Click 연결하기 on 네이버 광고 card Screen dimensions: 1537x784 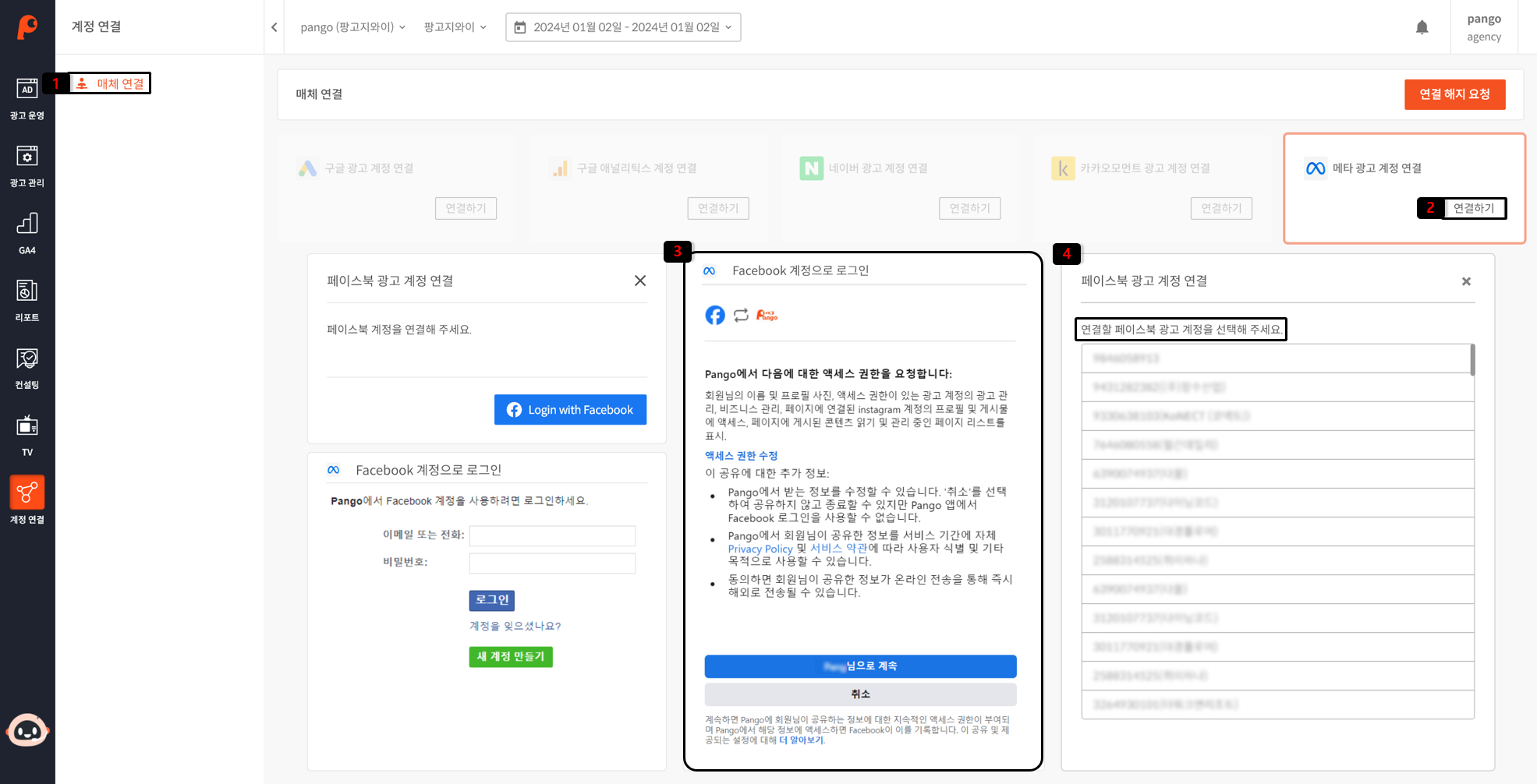click(969, 208)
